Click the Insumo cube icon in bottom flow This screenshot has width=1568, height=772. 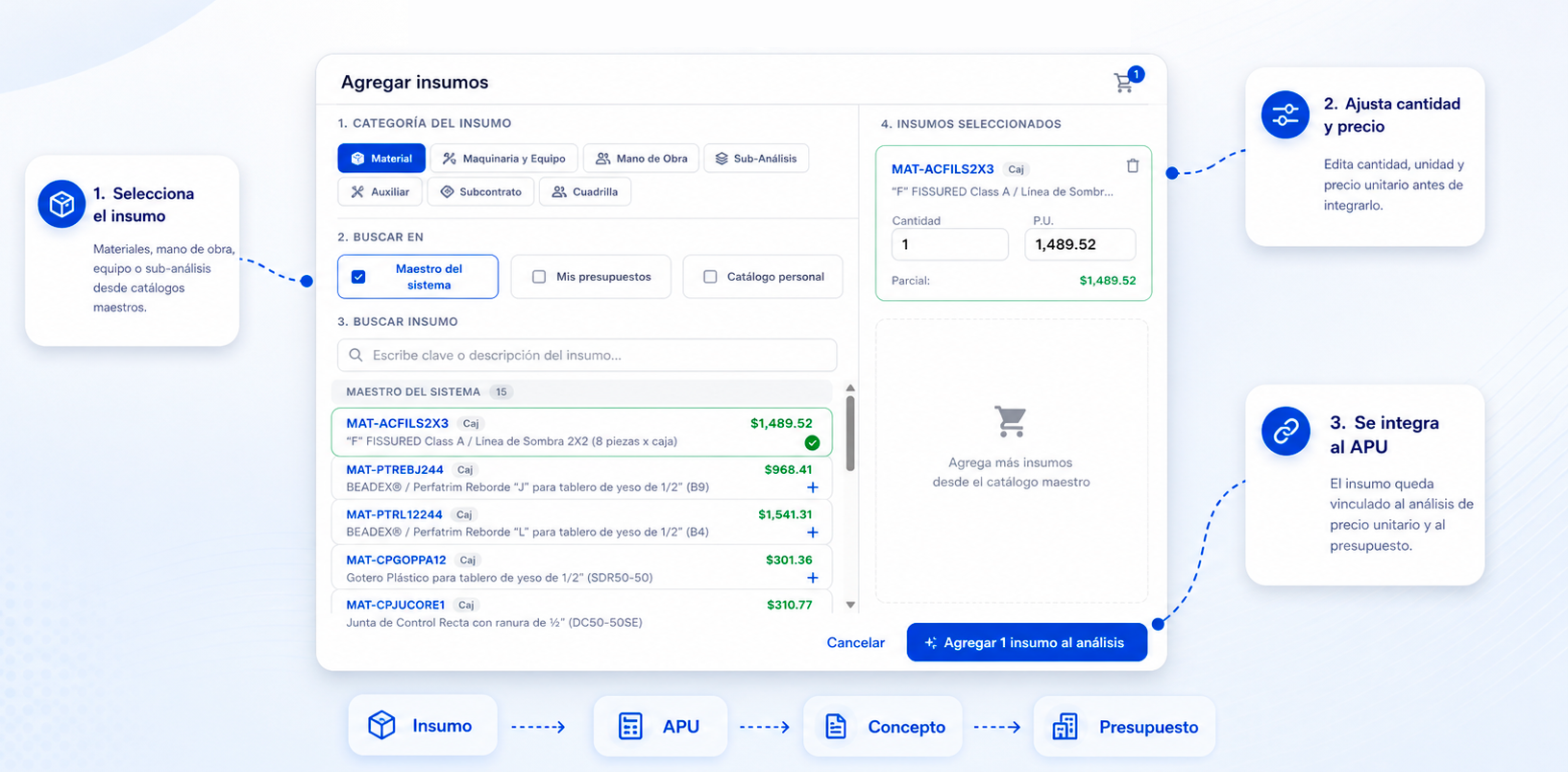[x=381, y=725]
